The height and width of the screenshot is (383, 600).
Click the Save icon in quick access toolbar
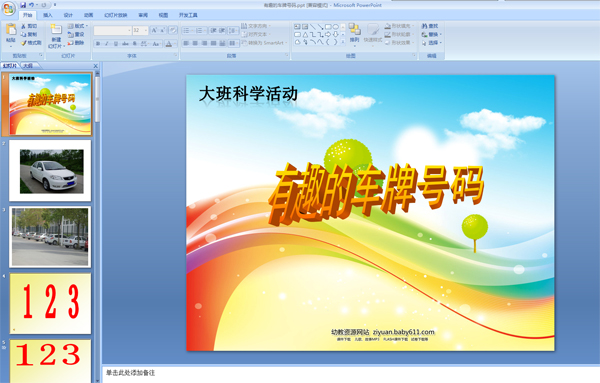[x=23, y=5]
